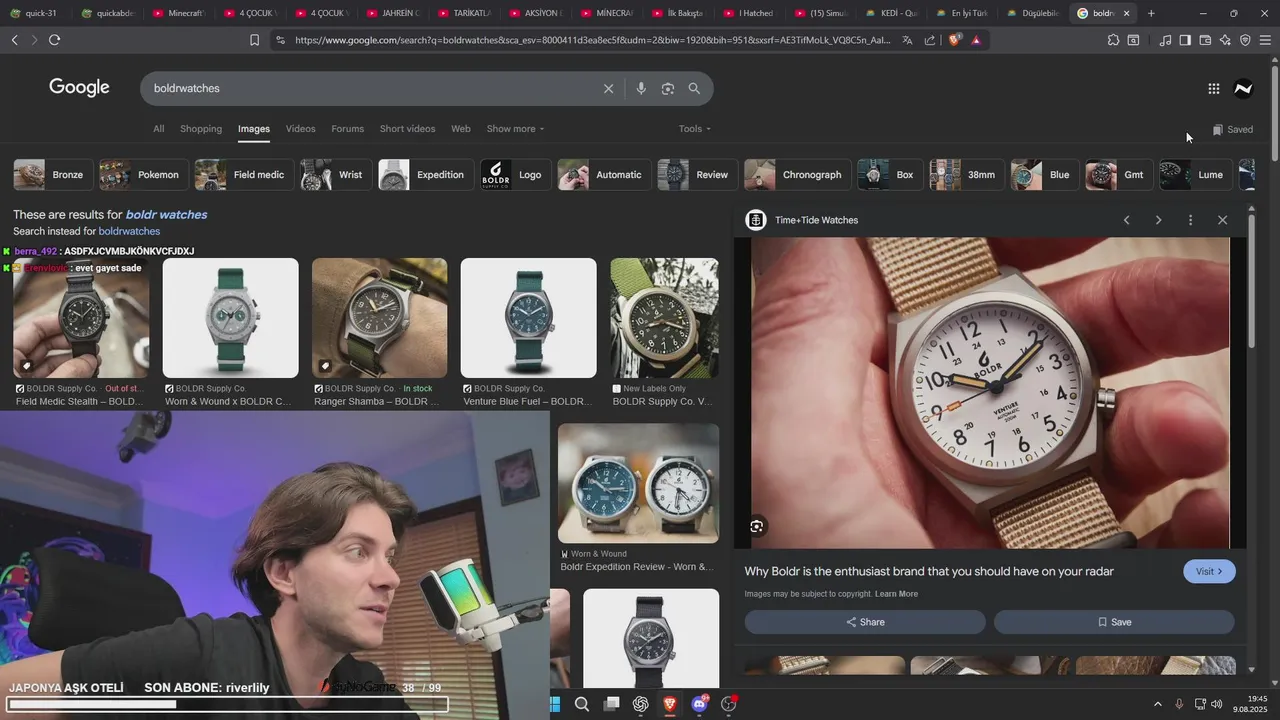Click the browser address bar URL
The height and width of the screenshot is (720, 1280).
592,40
